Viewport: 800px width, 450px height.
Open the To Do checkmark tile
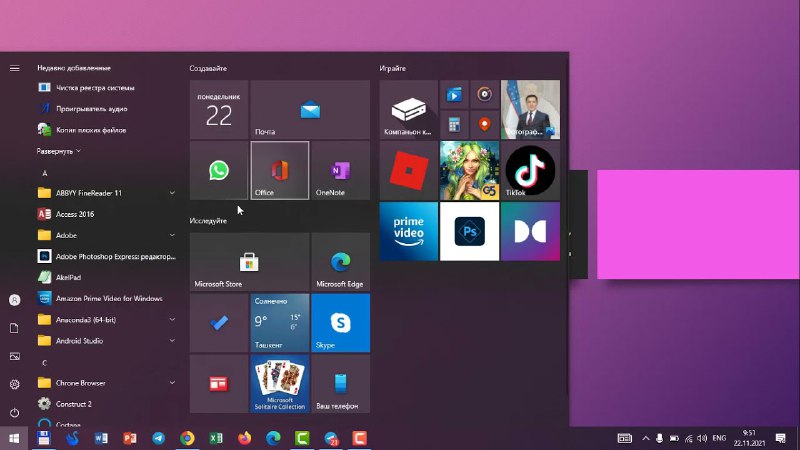(219, 322)
